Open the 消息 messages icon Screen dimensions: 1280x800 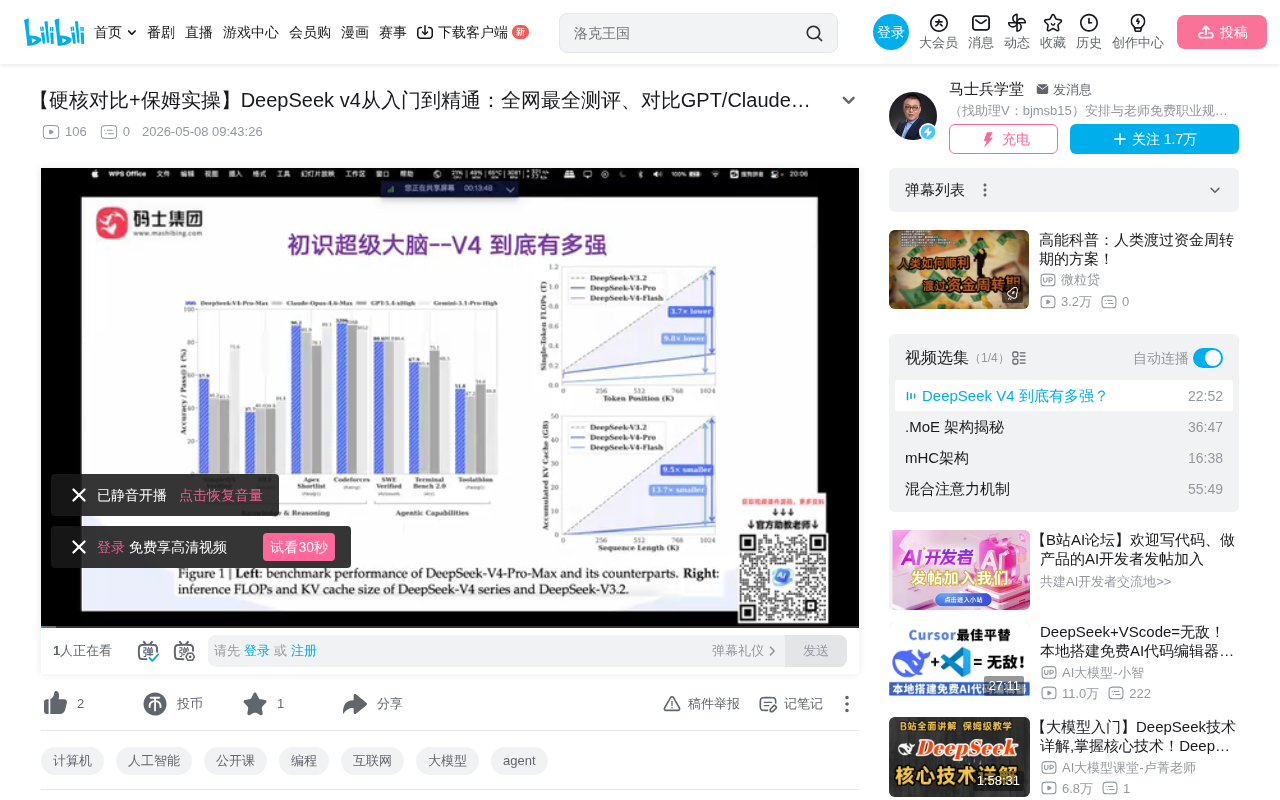[x=981, y=23]
